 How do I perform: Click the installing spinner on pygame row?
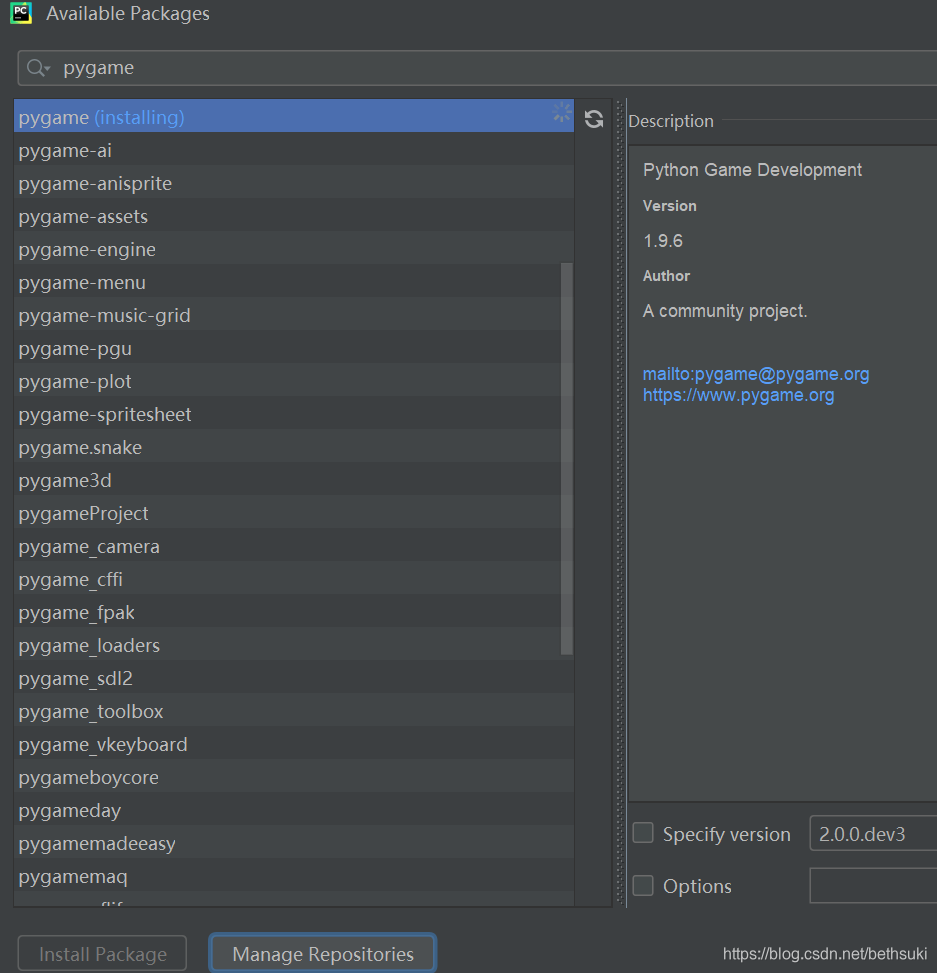click(562, 113)
